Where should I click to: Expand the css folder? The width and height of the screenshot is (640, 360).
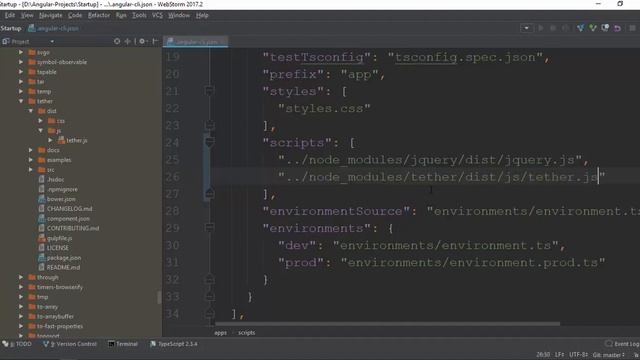[x=40, y=121]
